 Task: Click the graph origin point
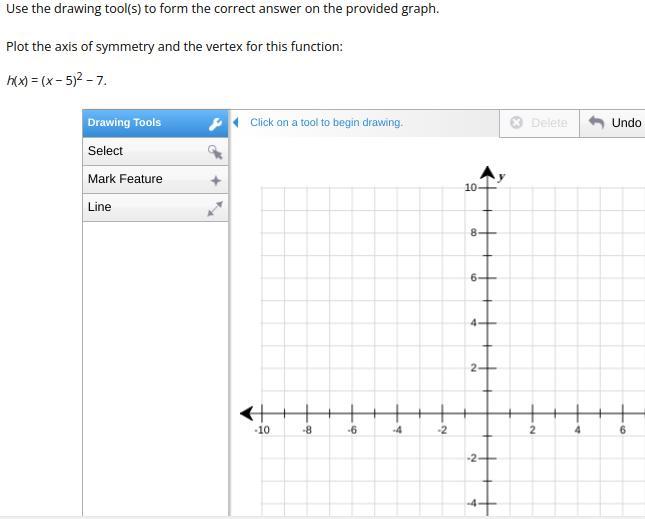coord(487,413)
